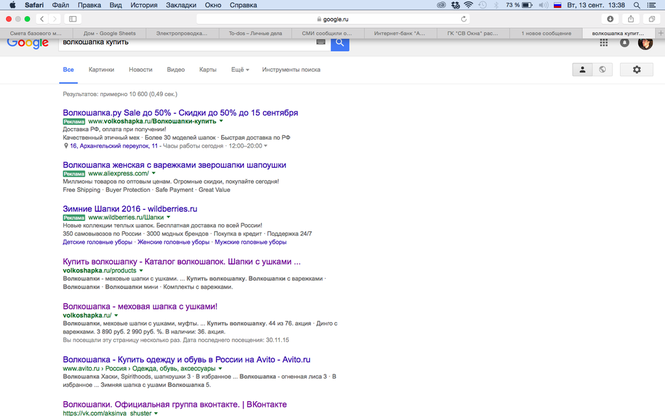
Task: Add a new Safari tab with plus
Action: (x=660, y=33)
